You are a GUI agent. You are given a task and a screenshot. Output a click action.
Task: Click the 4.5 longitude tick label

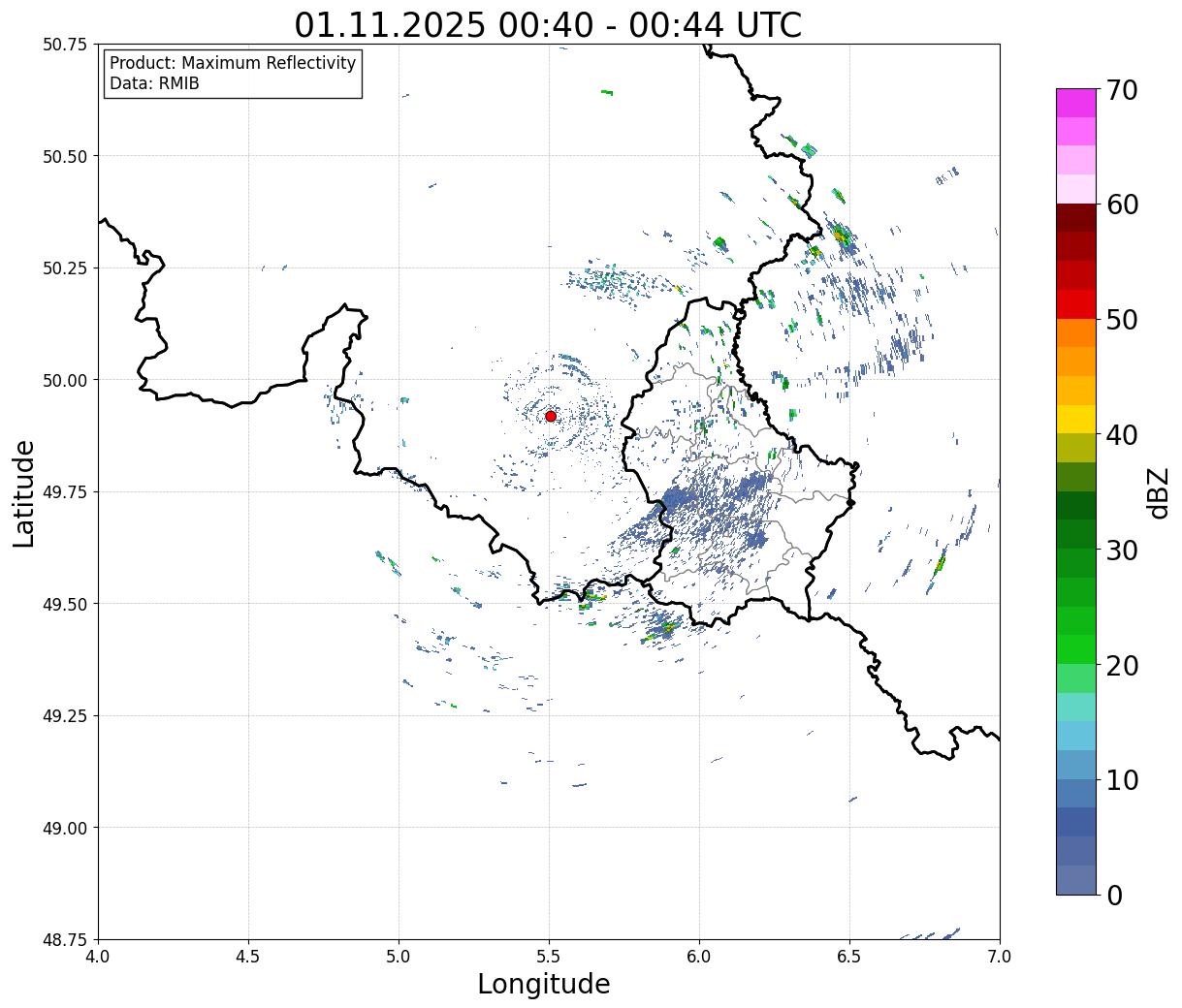248,956
